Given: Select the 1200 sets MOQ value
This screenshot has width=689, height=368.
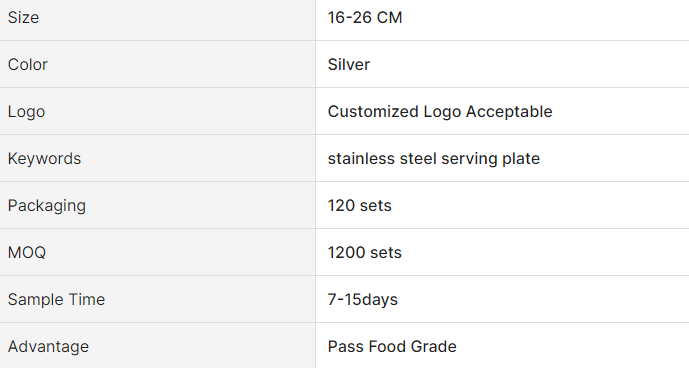Looking at the screenshot, I should [x=365, y=253].
